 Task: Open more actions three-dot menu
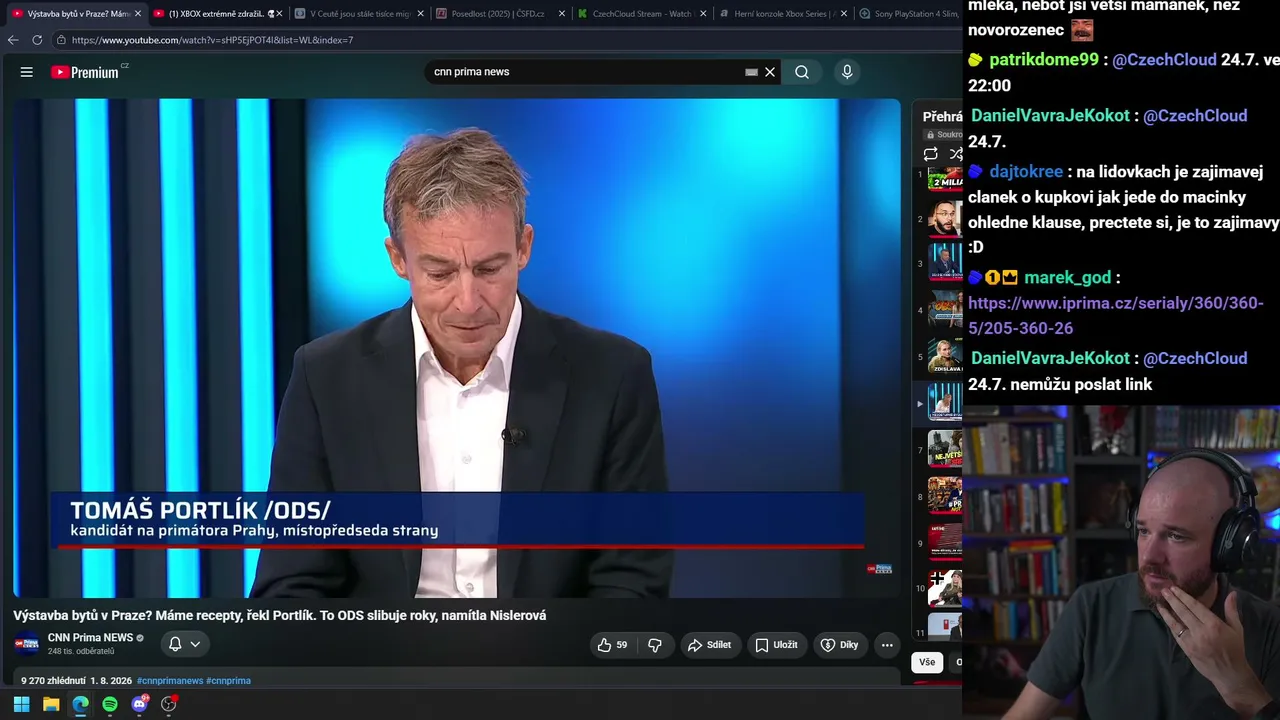point(887,645)
